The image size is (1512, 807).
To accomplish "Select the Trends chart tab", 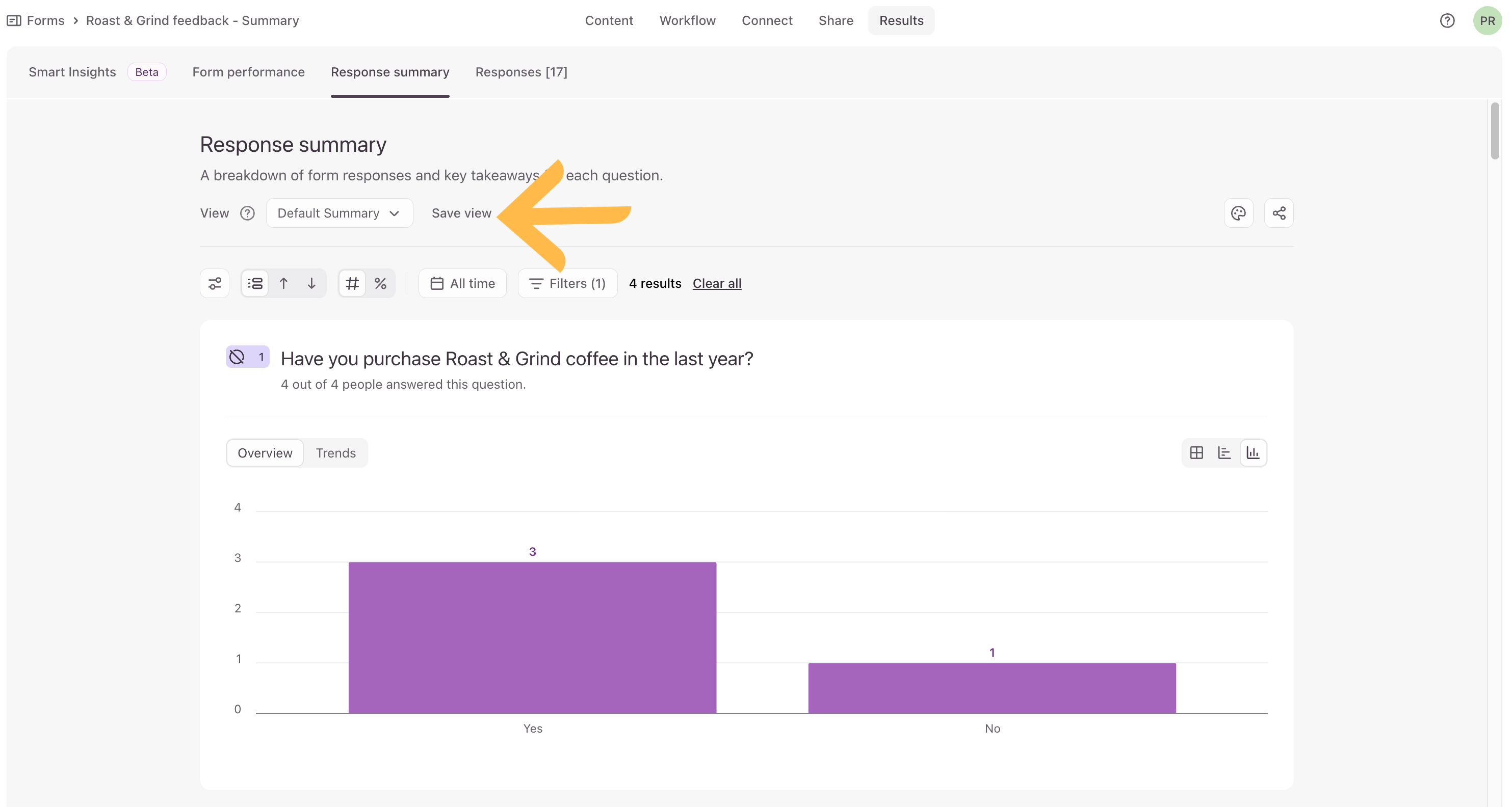I will (336, 453).
